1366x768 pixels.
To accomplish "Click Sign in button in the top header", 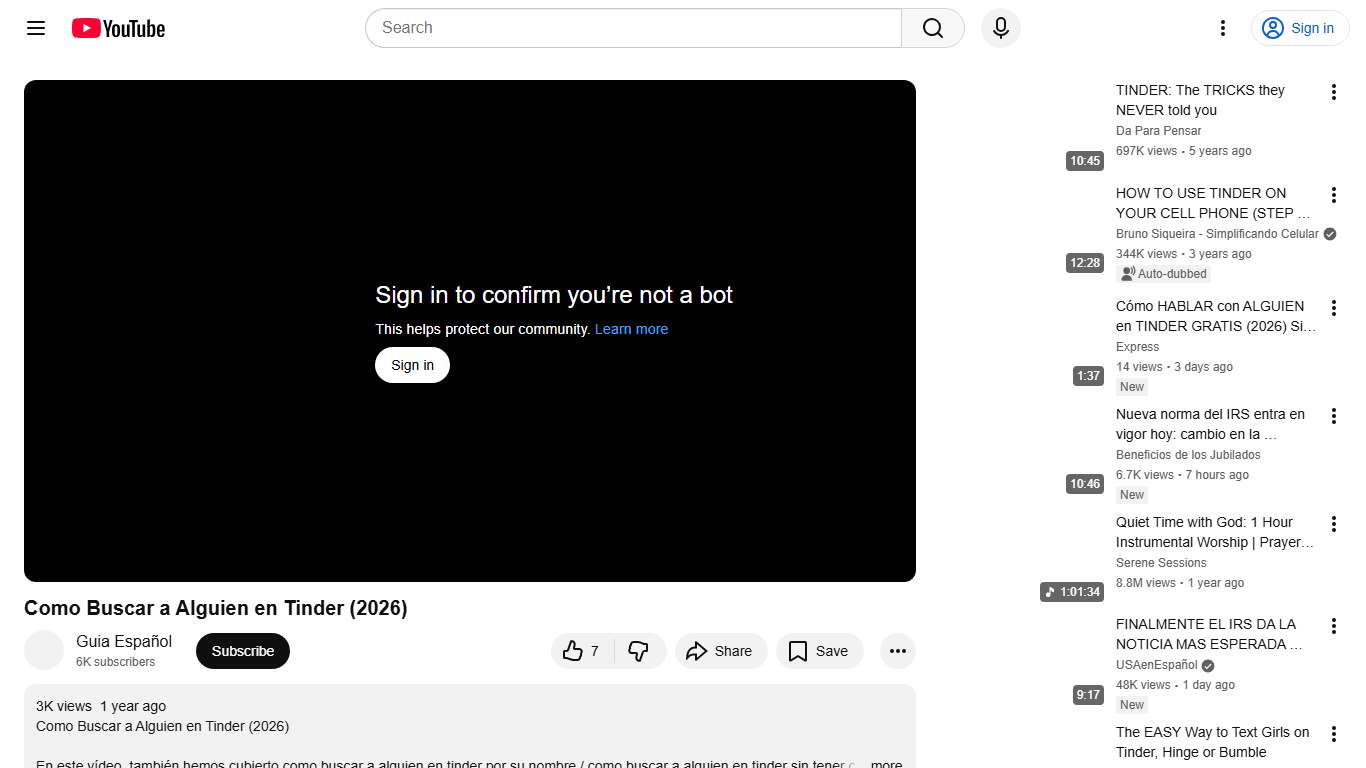I will (x=1299, y=28).
